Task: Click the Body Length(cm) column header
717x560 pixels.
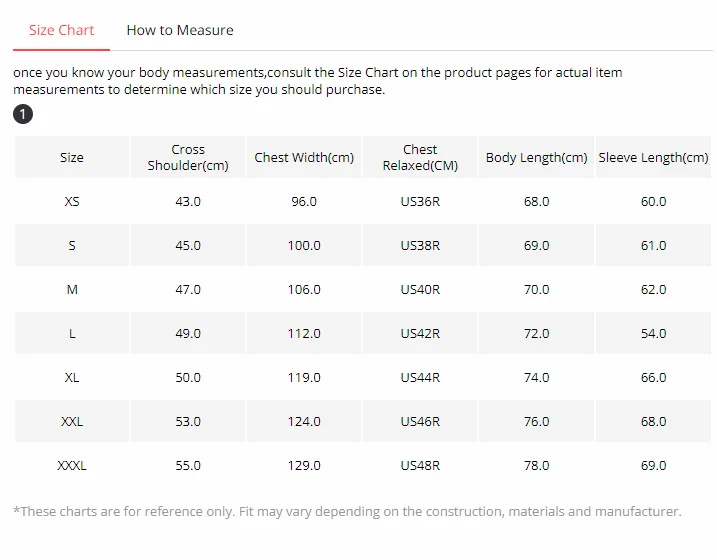Action: [536, 158]
